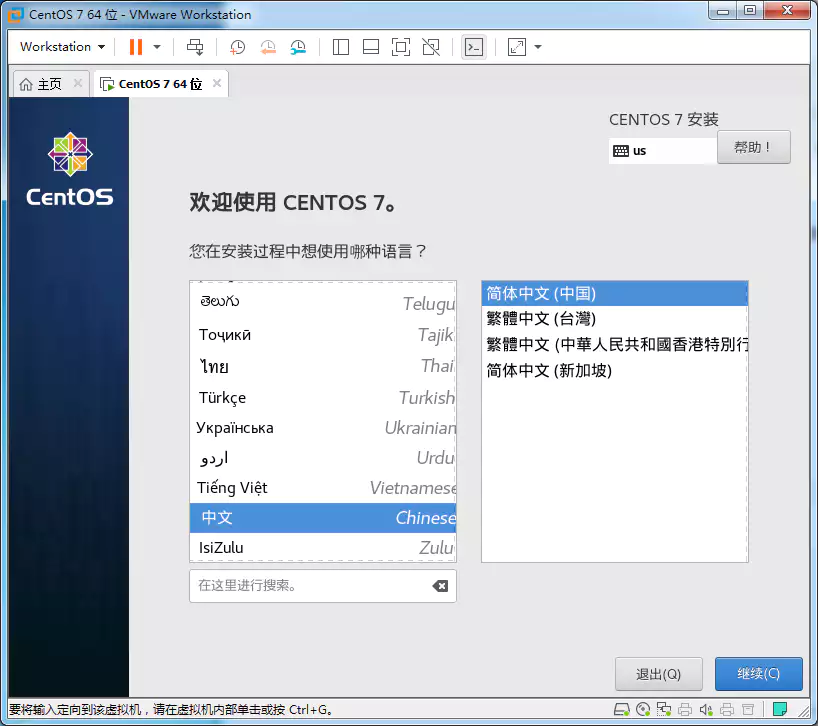Select the CentOS 7 64 位 tab
The height and width of the screenshot is (726, 818).
(x=155, y=83)
